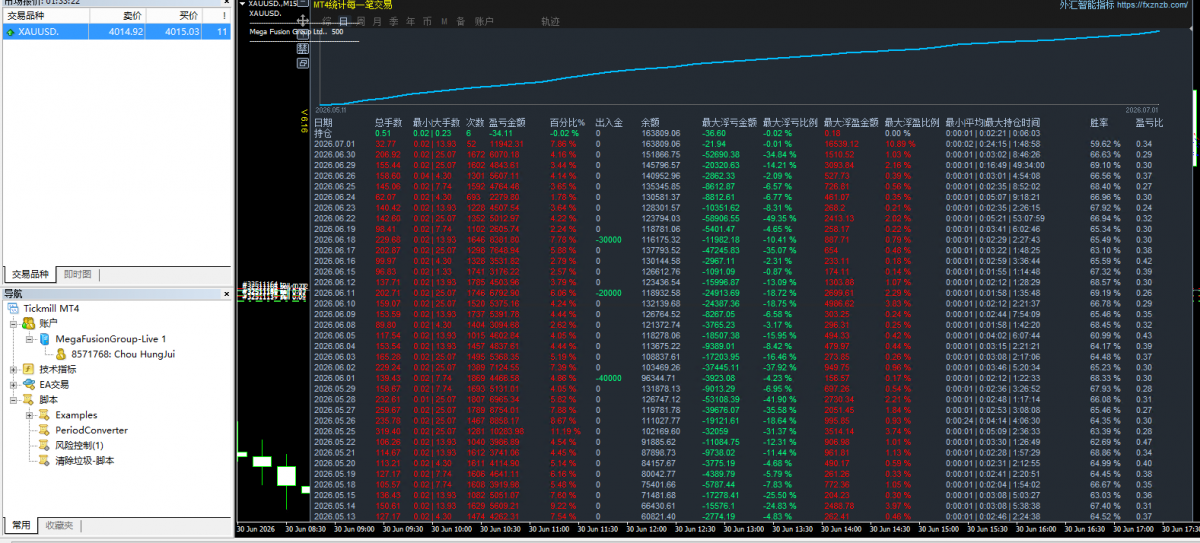Click the XAUUSD. green arrow icon
Screen dimensions: 1200x543
[x=10, y=32]
